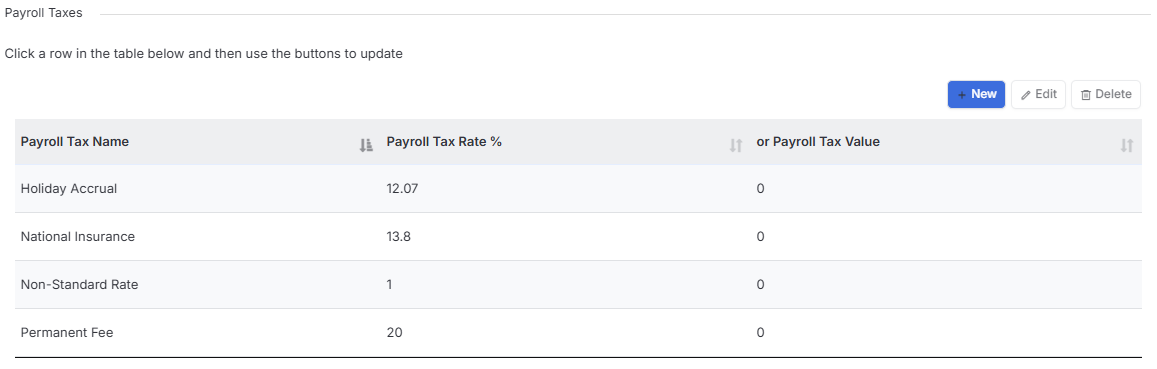The image size is (1157, 369).
Task: Sort by or Payroll Tax Value sort icon
Action: coord(1126,145)
